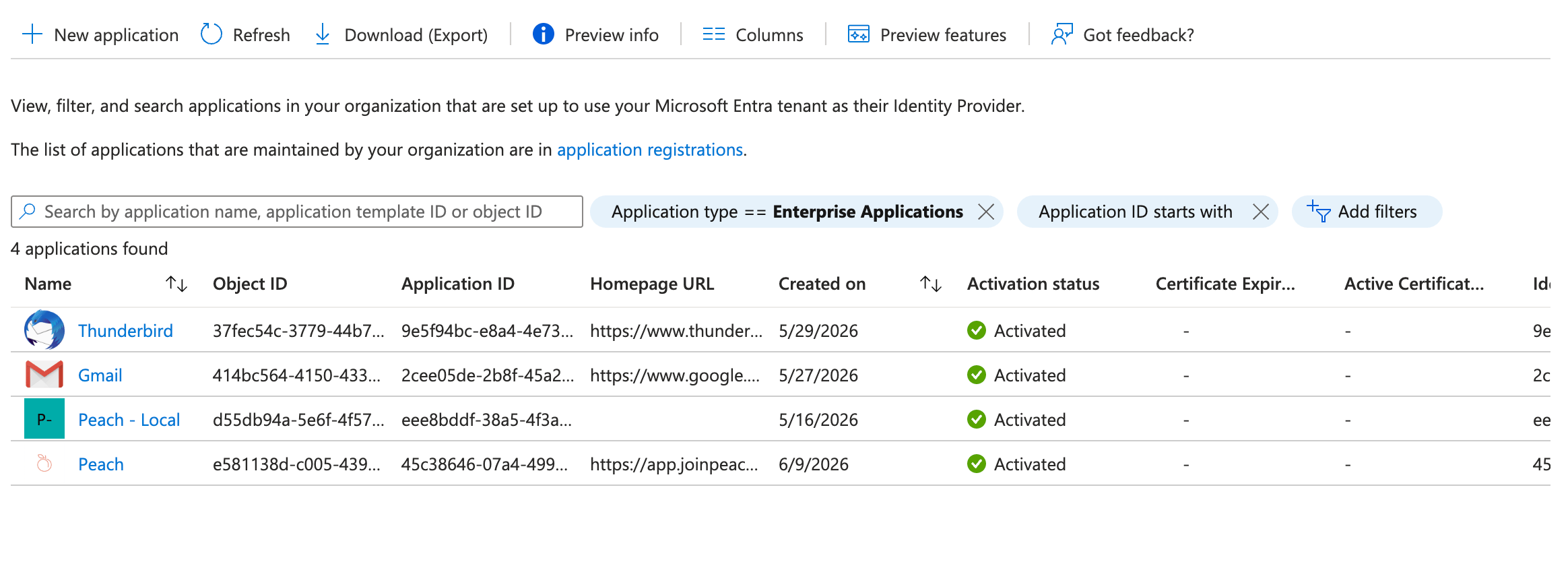Viewport: 1568px width, 562px height.
Task: Sort by Created on using arrows icon
Action: pyautogui.click(x=931, y=284)
